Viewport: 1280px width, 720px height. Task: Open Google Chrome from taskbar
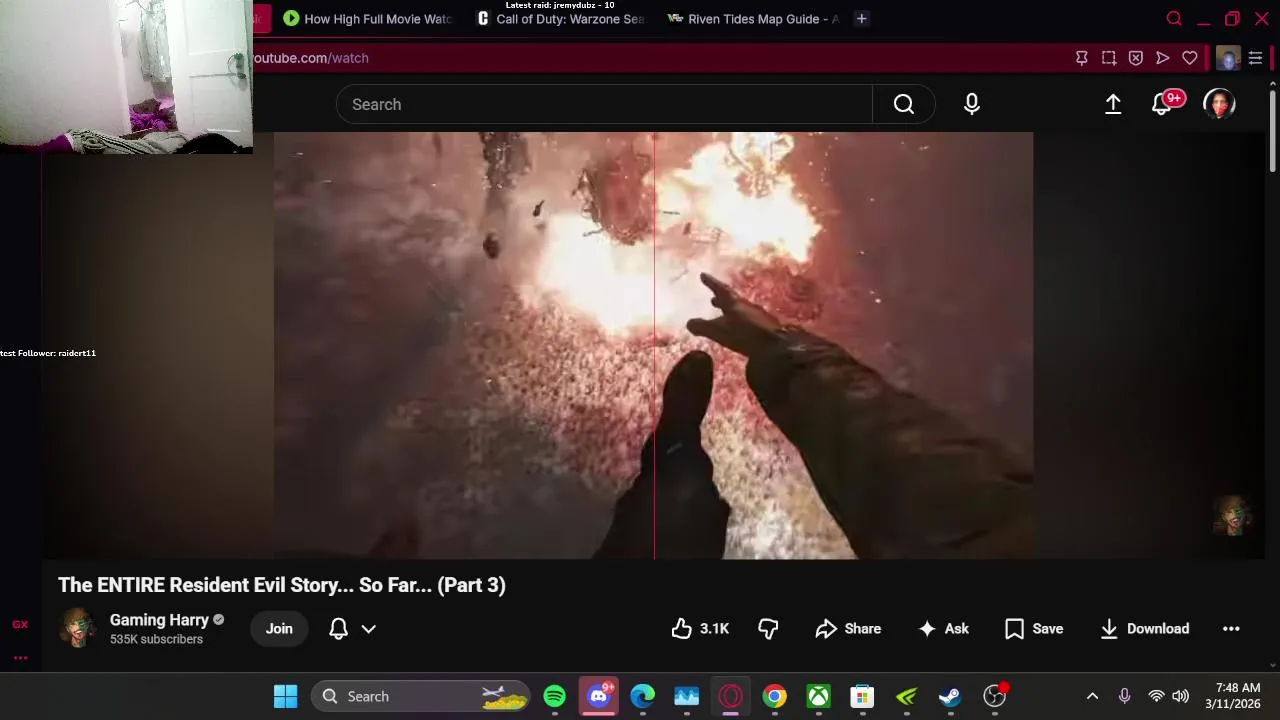click(775, 696)
